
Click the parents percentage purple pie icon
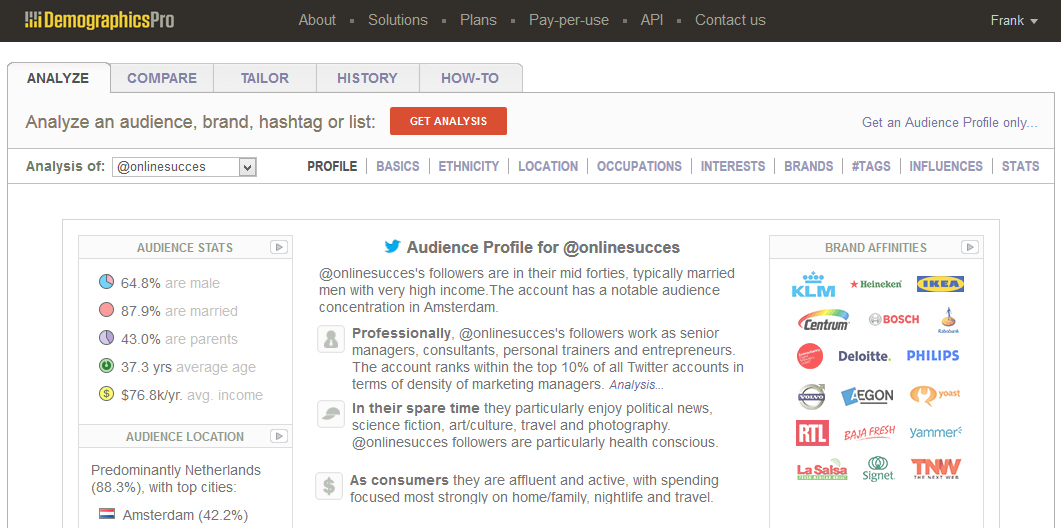(106, 338)
